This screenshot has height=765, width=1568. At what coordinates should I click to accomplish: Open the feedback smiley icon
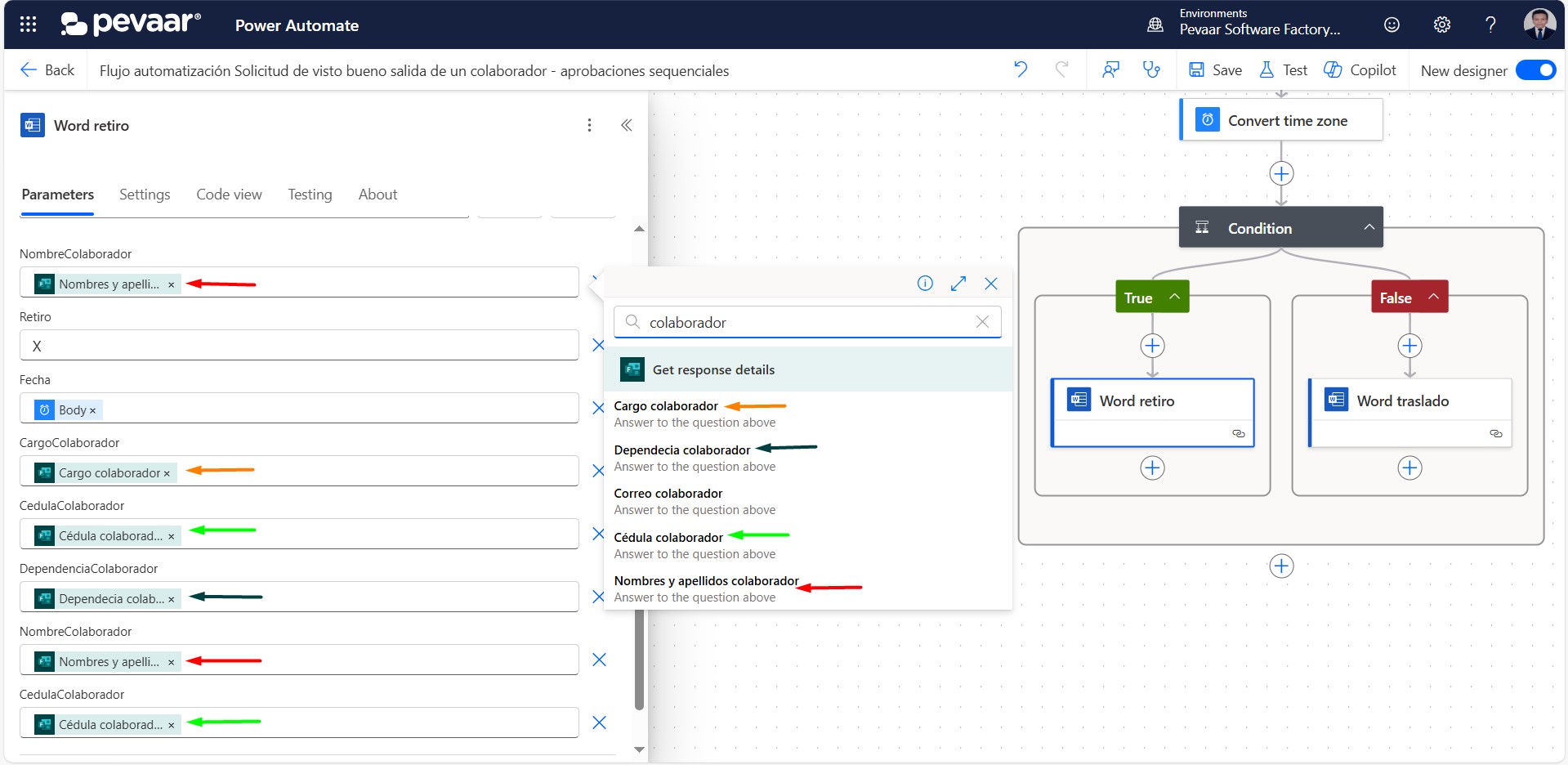pyautogui.click(x=1392, y=25)
